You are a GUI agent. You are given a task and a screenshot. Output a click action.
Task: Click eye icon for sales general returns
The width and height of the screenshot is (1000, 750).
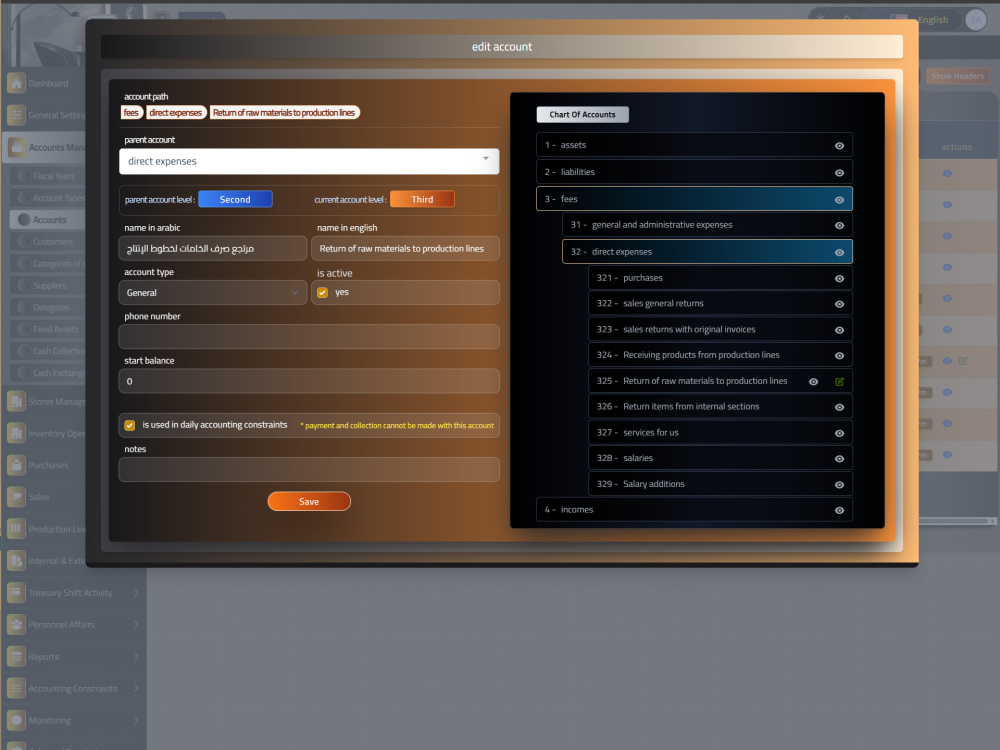point(839,304)
